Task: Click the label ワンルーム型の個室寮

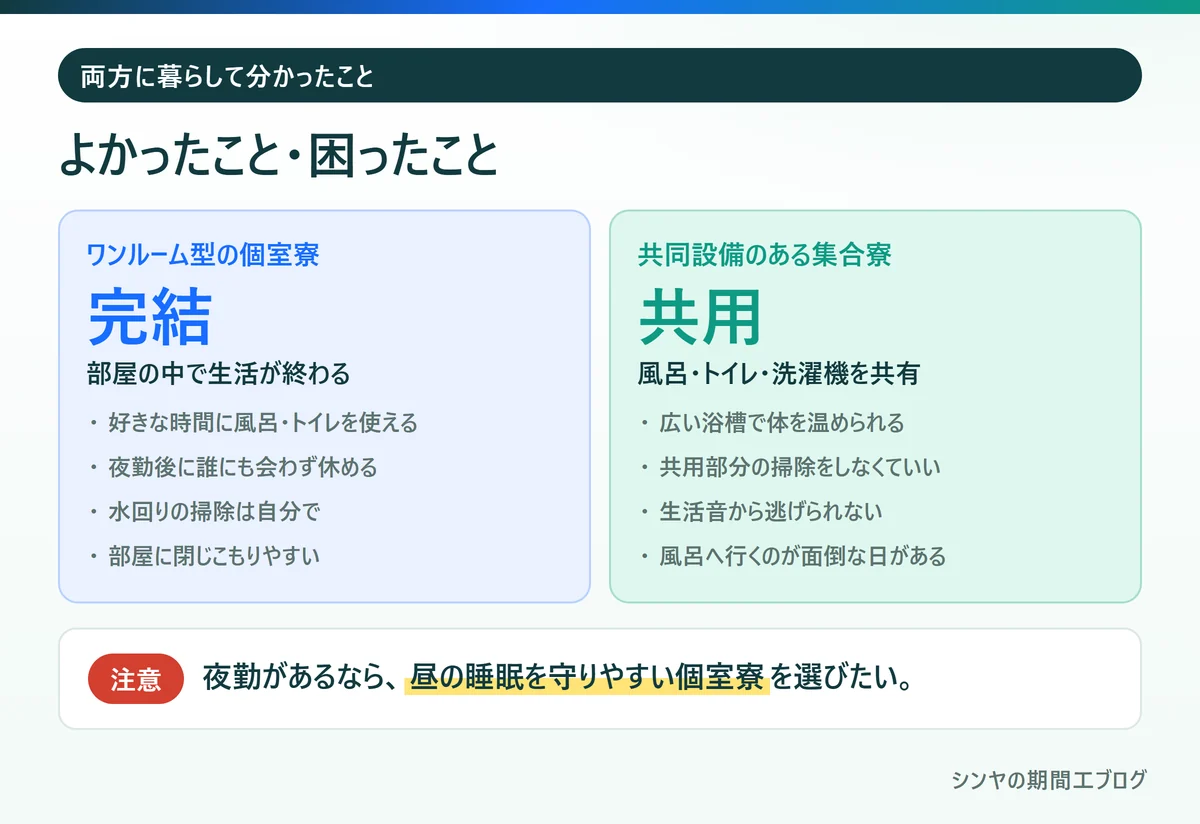Action: pyautogui.click(x=203, y=254)
